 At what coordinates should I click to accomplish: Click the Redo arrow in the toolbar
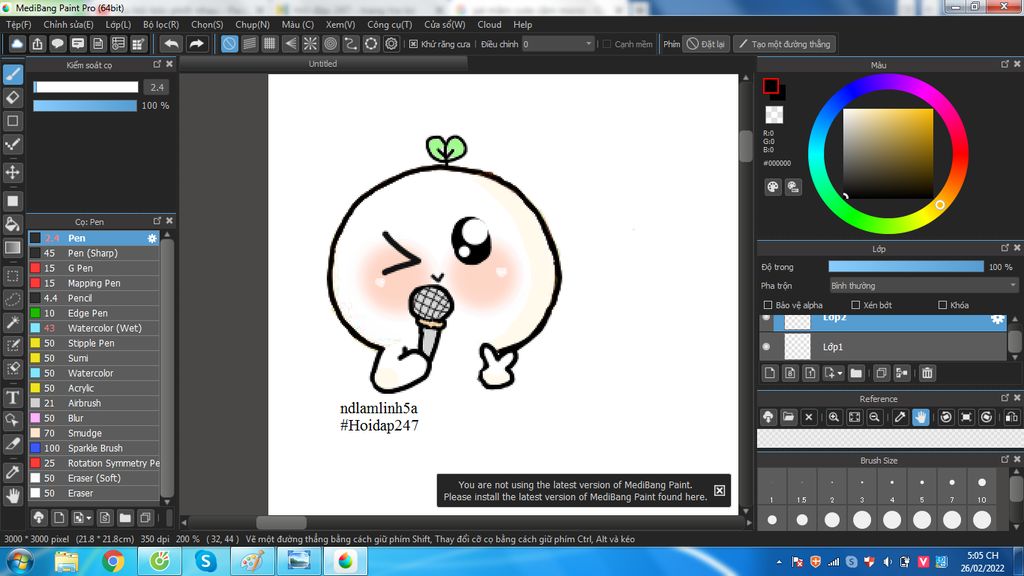[x=196, y=44]
